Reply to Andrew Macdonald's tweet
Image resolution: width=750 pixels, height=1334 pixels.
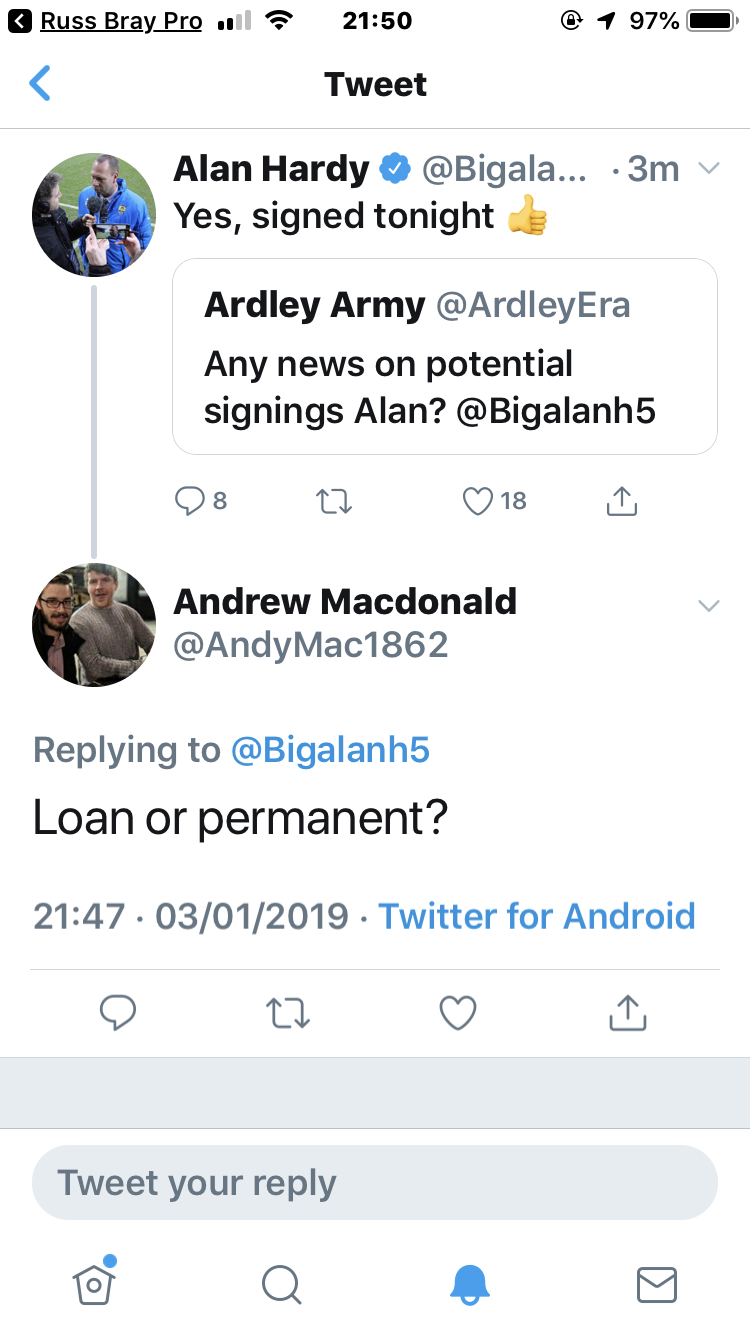(118, 1013)
